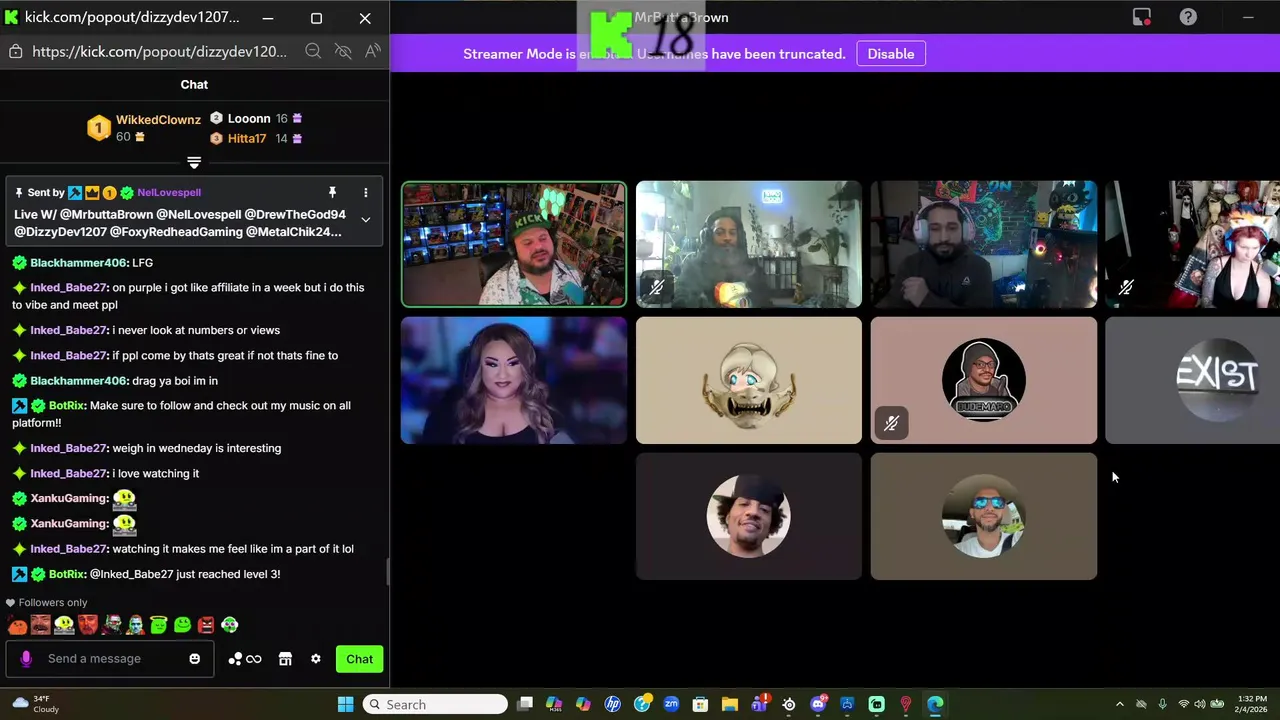The image size is (1280, 720).
Task: Click the read aloud icon in address bar
Action: coord(373,51)
